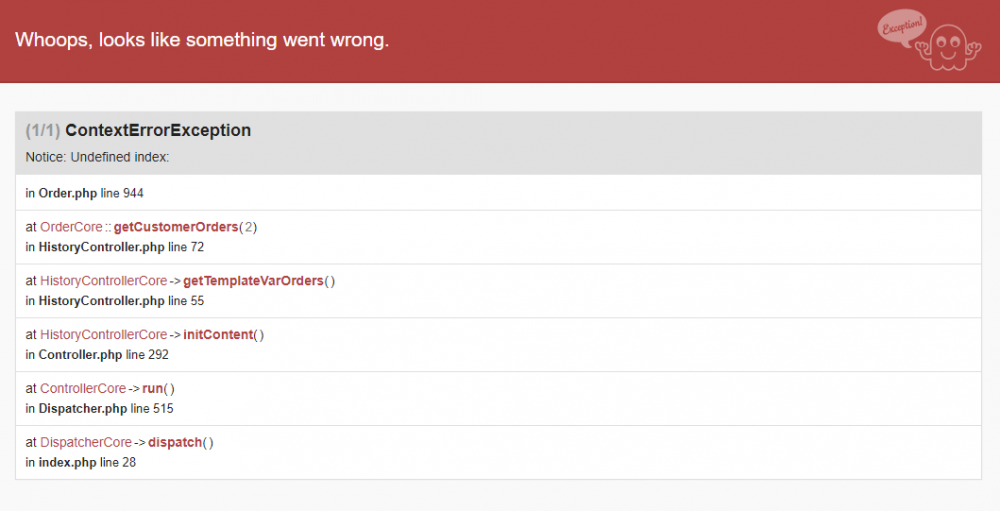Open HistoryController.php line 55 reference
This screenshot has width=1000, height=511.
115,300
